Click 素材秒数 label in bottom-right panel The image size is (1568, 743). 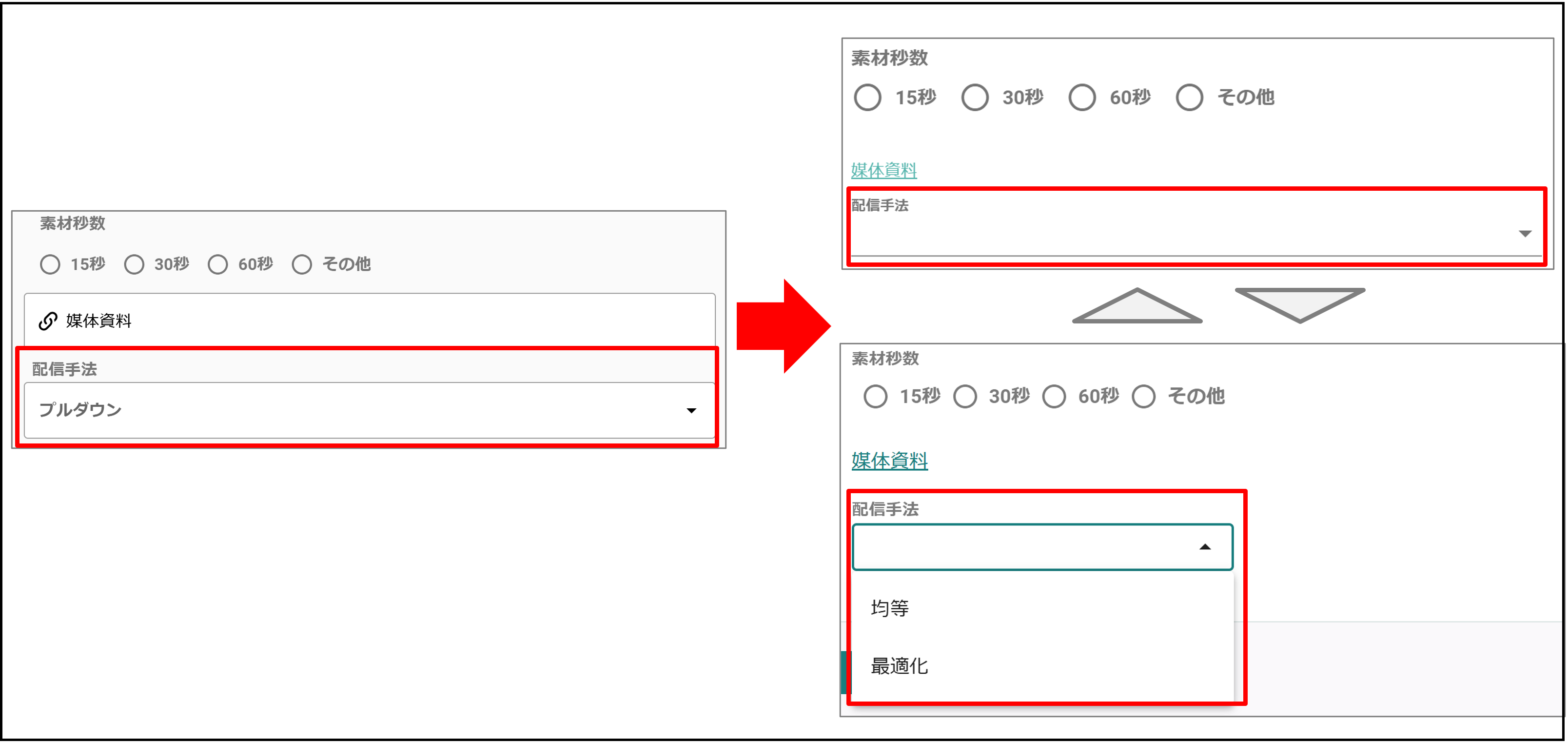point(885,359)
